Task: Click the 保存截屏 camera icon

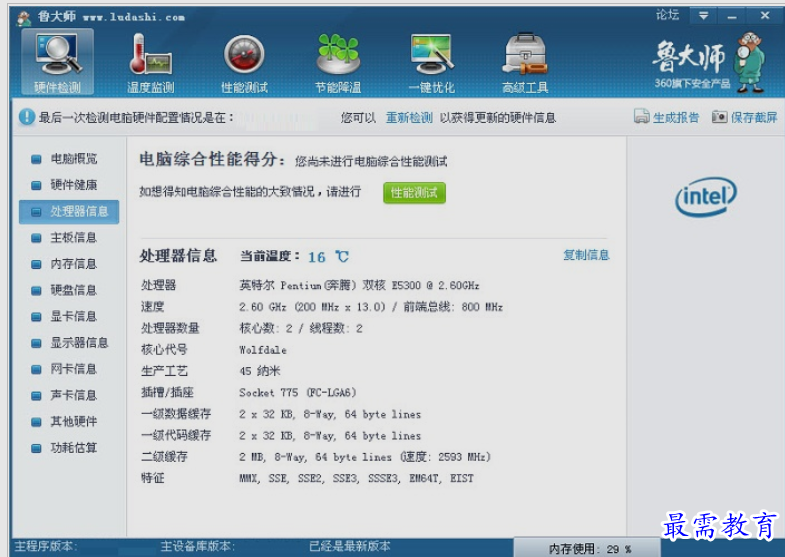Action: point(719,117)
